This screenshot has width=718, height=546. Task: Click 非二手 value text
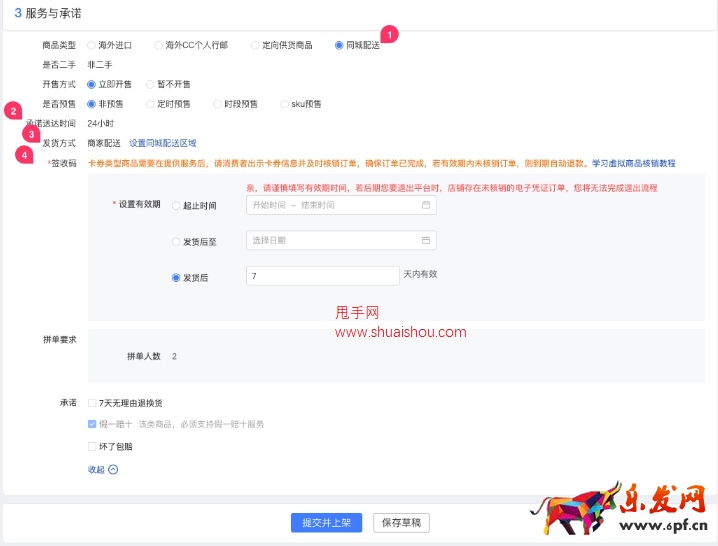point(100,65)
